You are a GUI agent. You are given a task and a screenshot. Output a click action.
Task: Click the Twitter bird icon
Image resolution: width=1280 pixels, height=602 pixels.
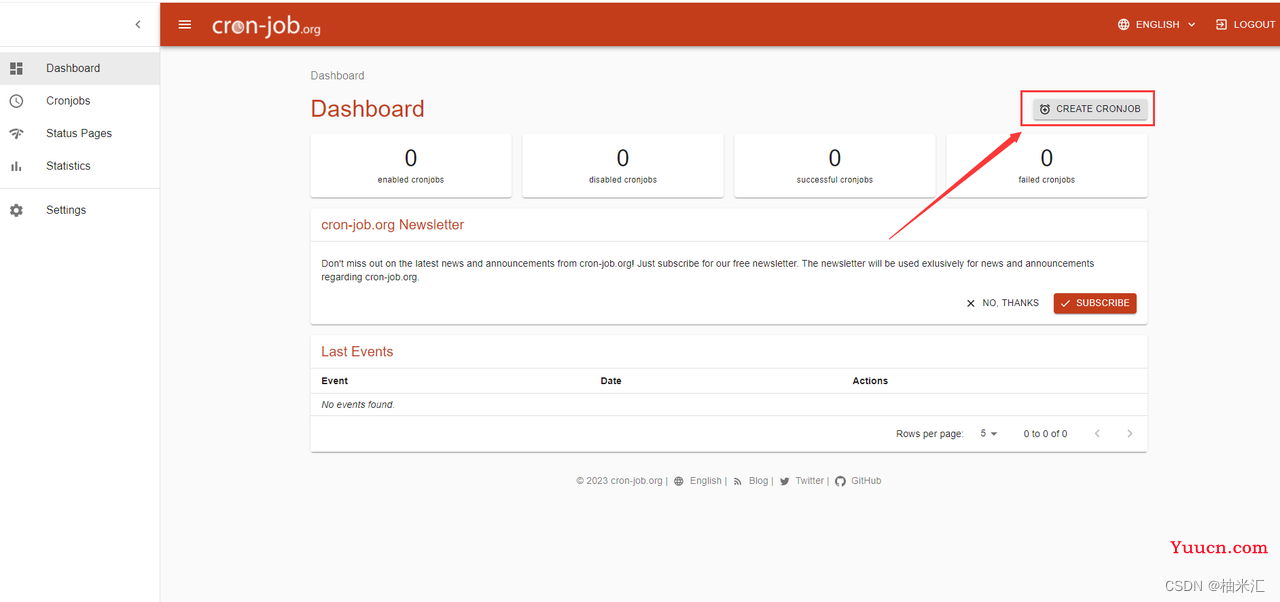click(x=785, y=481)
